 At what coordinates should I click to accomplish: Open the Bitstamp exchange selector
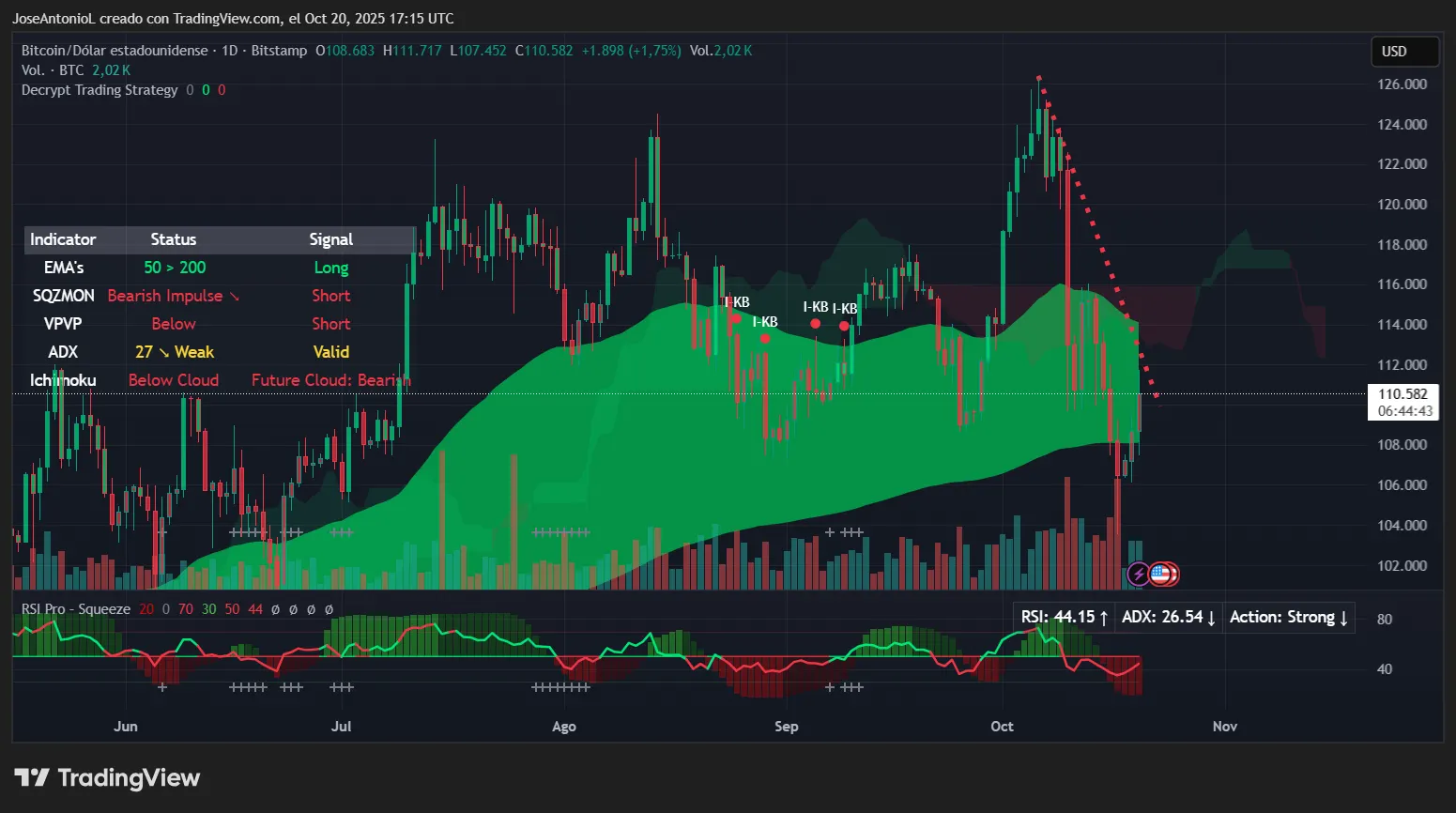(x=279, y=51)
